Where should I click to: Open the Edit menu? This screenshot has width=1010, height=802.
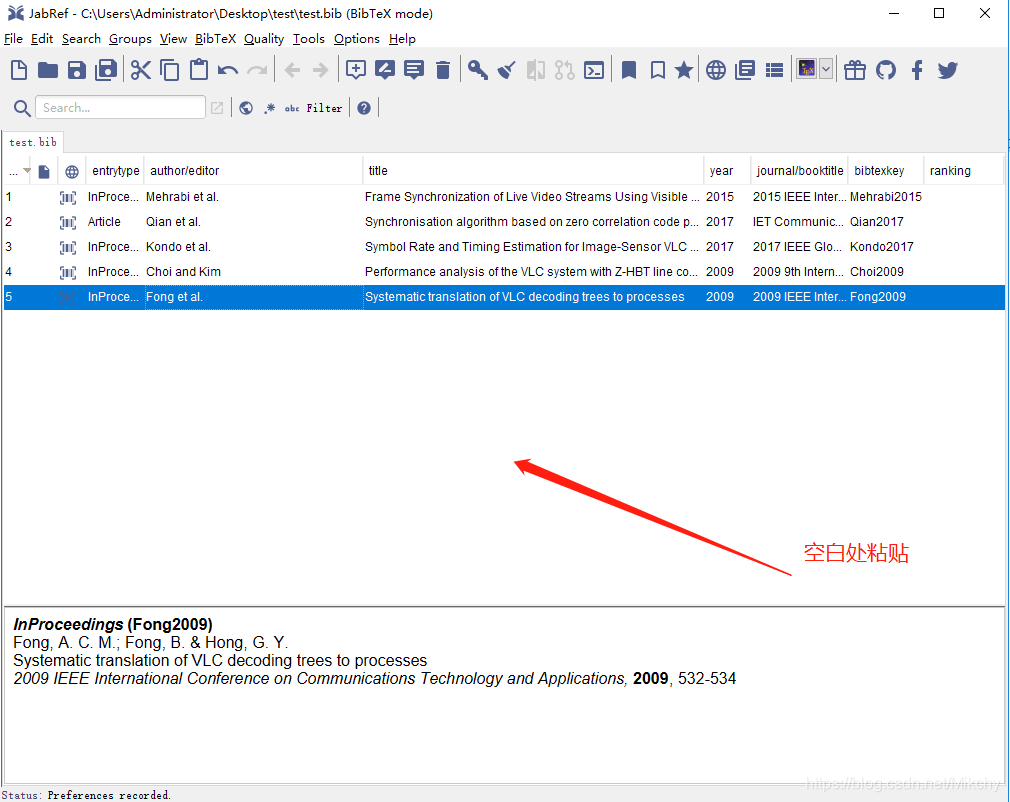click(x=42, y=39)
